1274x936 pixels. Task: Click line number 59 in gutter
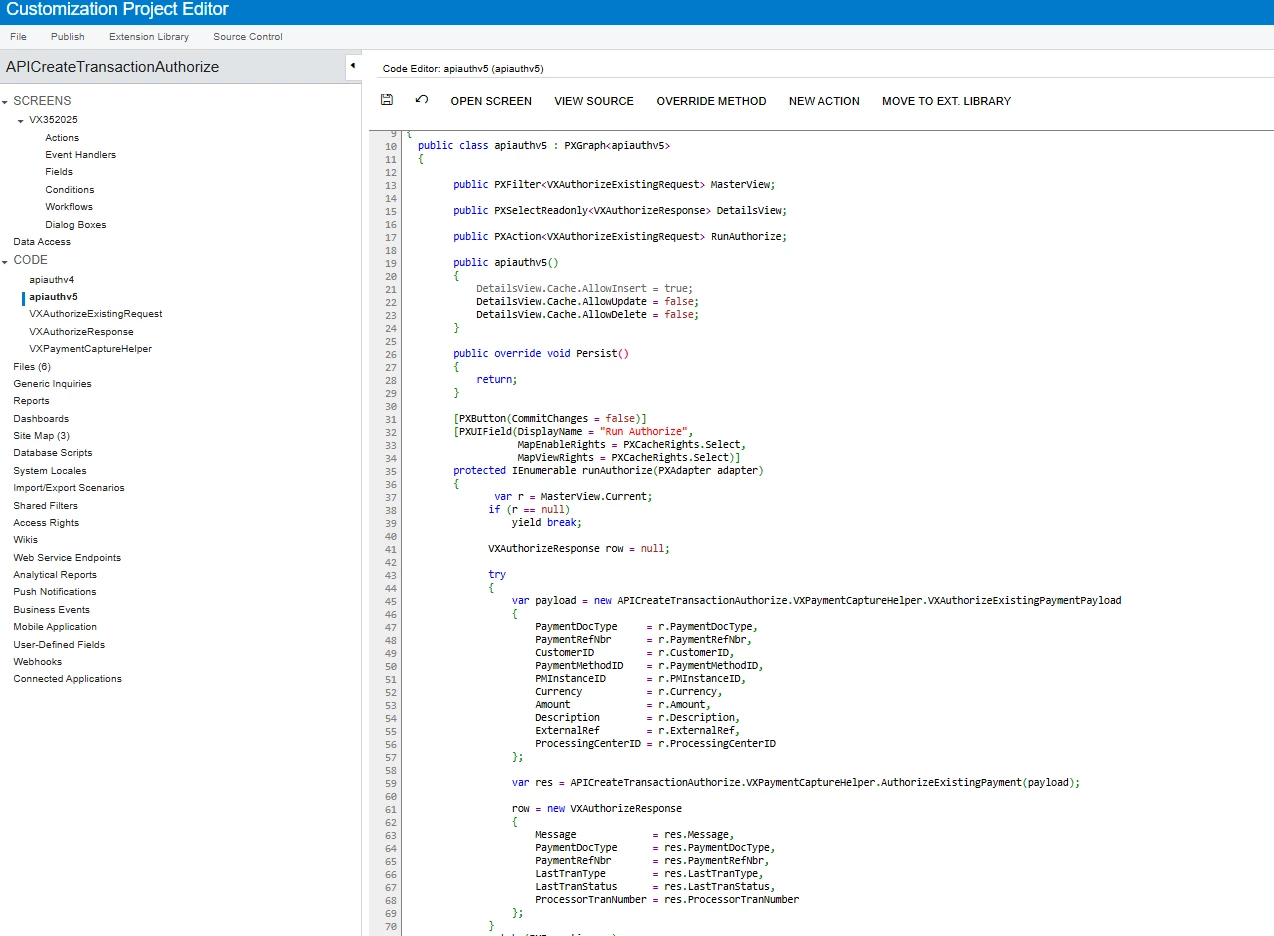[390, 783]
